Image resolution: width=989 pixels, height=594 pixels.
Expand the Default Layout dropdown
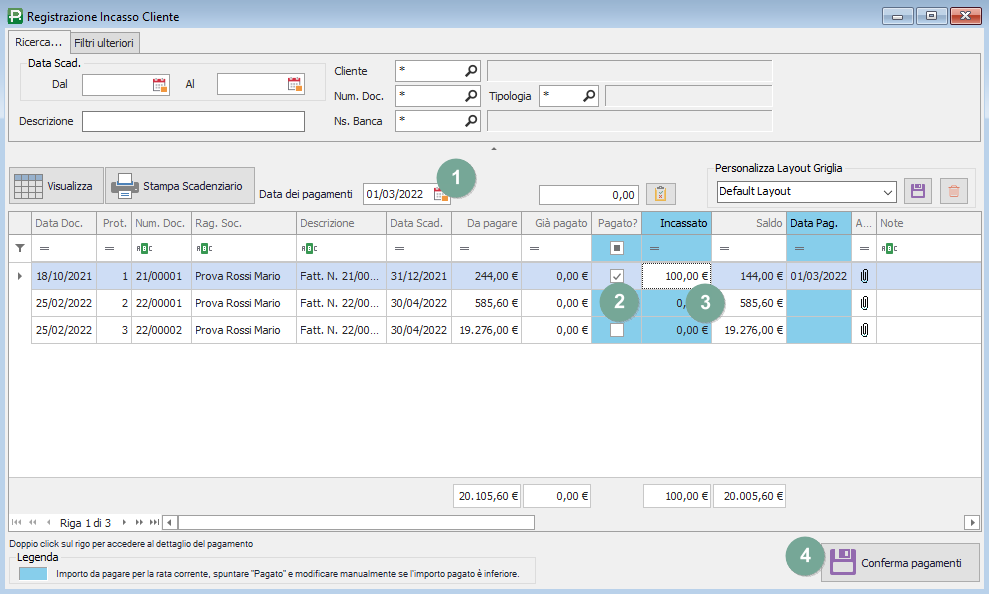point(887,191)
